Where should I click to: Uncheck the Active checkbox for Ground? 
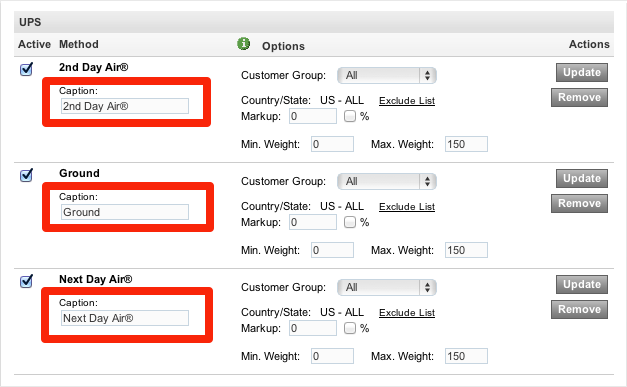coord(26,175)
